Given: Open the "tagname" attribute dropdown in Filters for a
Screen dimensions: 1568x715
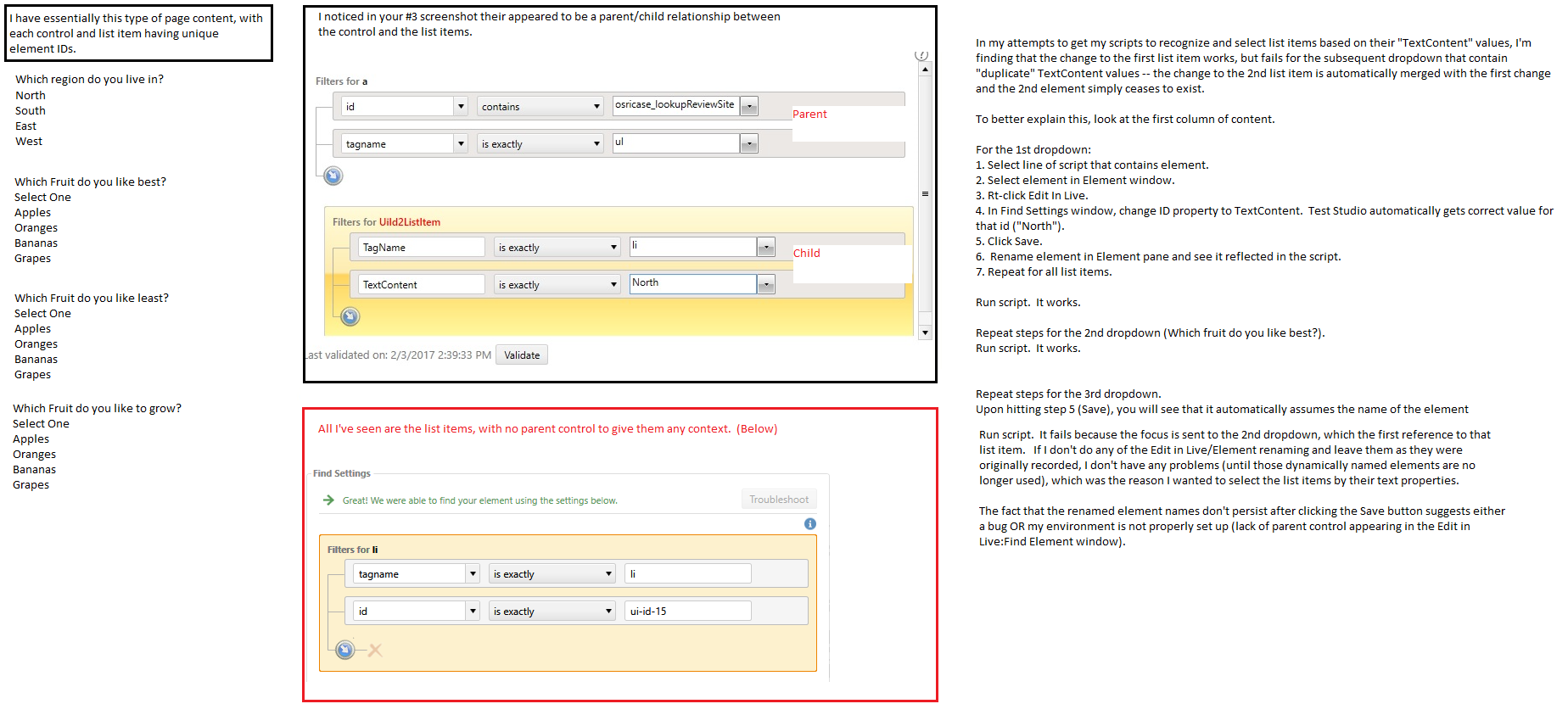Looking at the screenshot, I should coord(405,143).
